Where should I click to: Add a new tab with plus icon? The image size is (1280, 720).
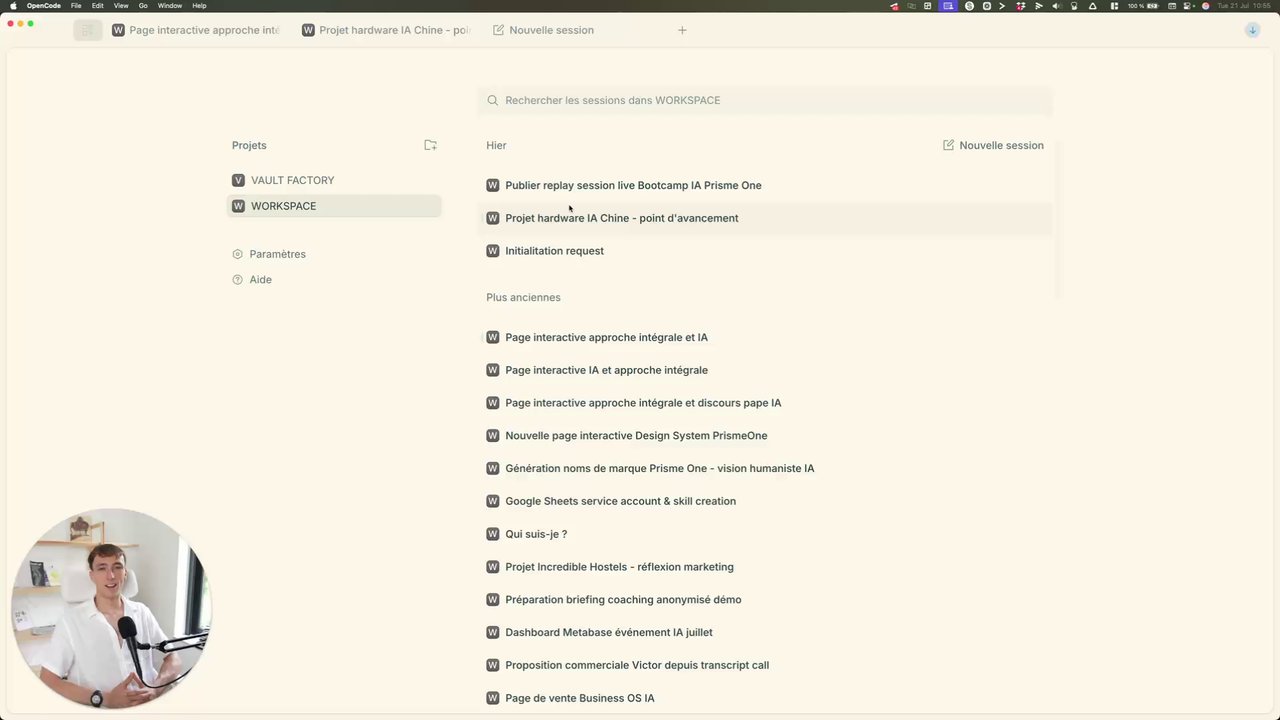pyautogui.click(x=682, y=30)
